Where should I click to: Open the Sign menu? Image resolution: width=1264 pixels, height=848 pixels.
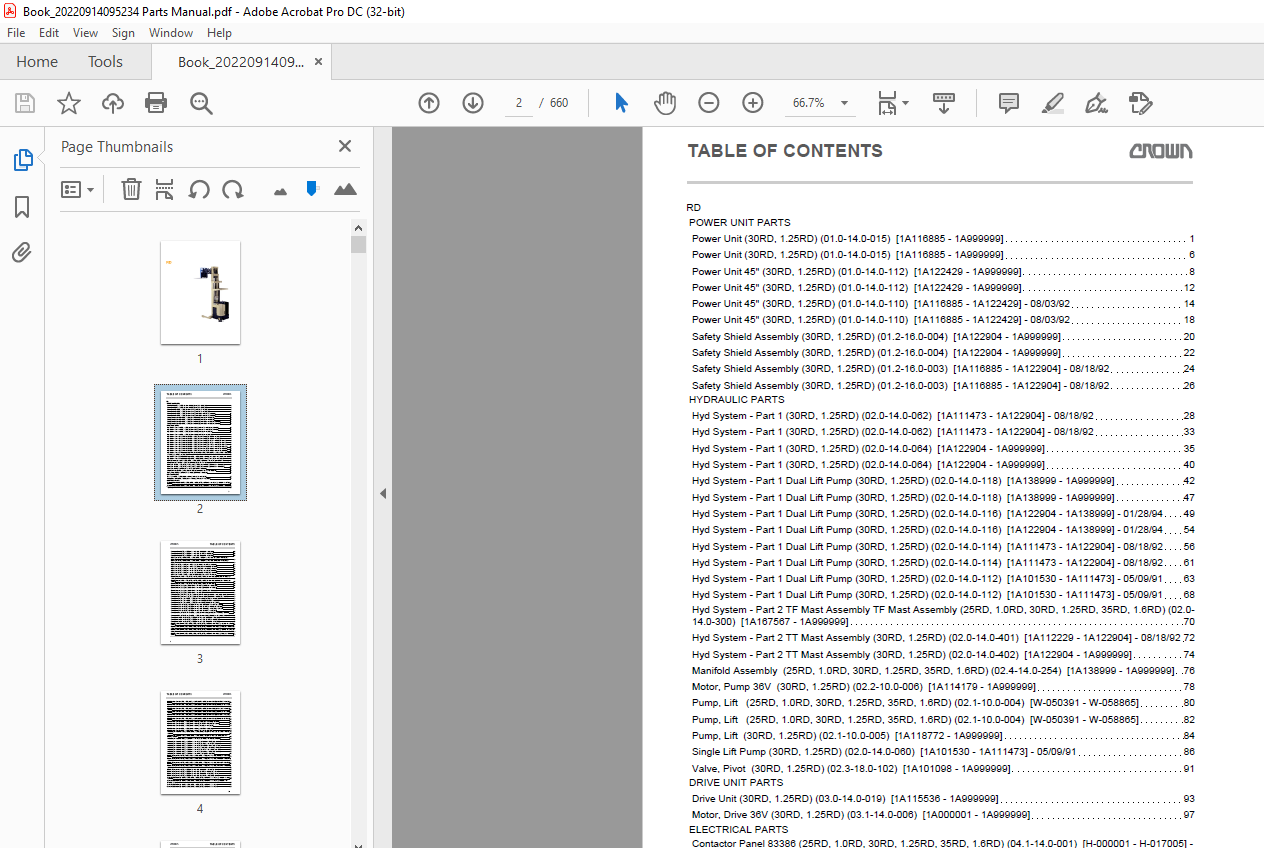[x=123, y=33]
